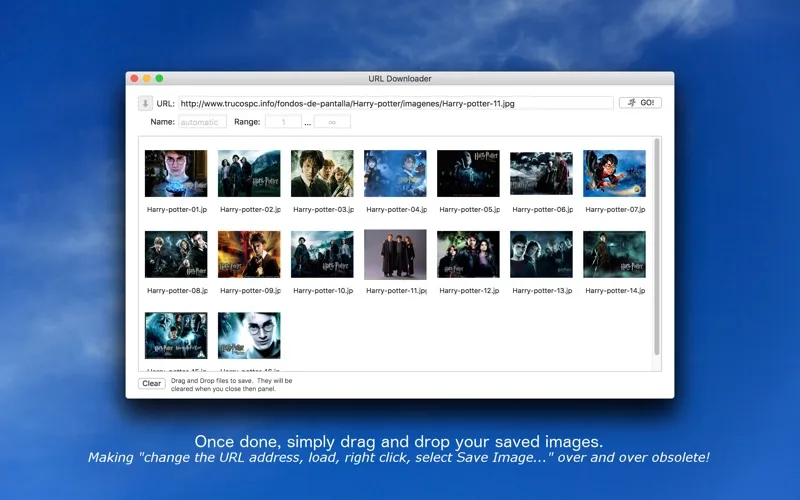Focus the URL address field
The image size is (800, 500).
point(395,103)
